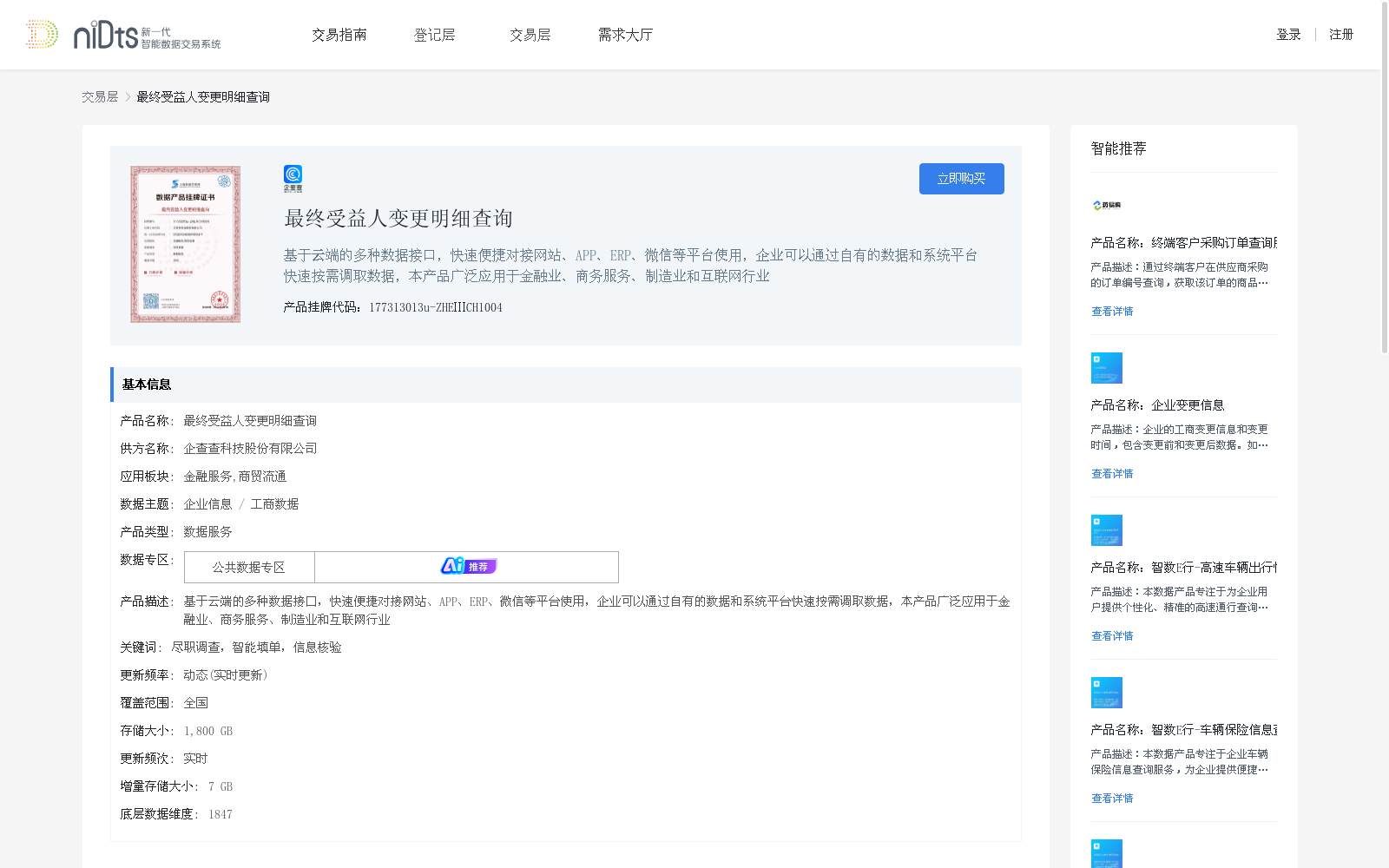Image resolution: width=1389 pixels, height=868 pixels.
Task: Click the 工商数据 data theme
Action: coord(274,504)
